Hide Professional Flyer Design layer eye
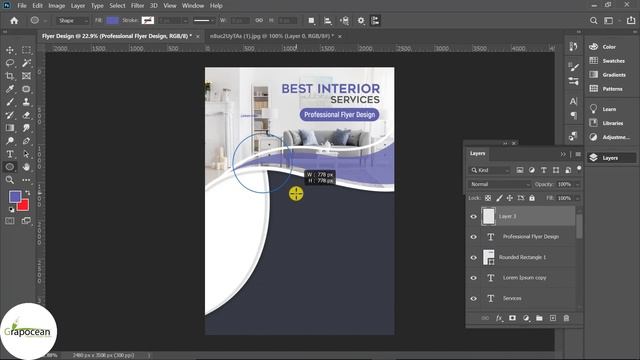Viewport: 640px width, 360px height. (x=473, y=237)
